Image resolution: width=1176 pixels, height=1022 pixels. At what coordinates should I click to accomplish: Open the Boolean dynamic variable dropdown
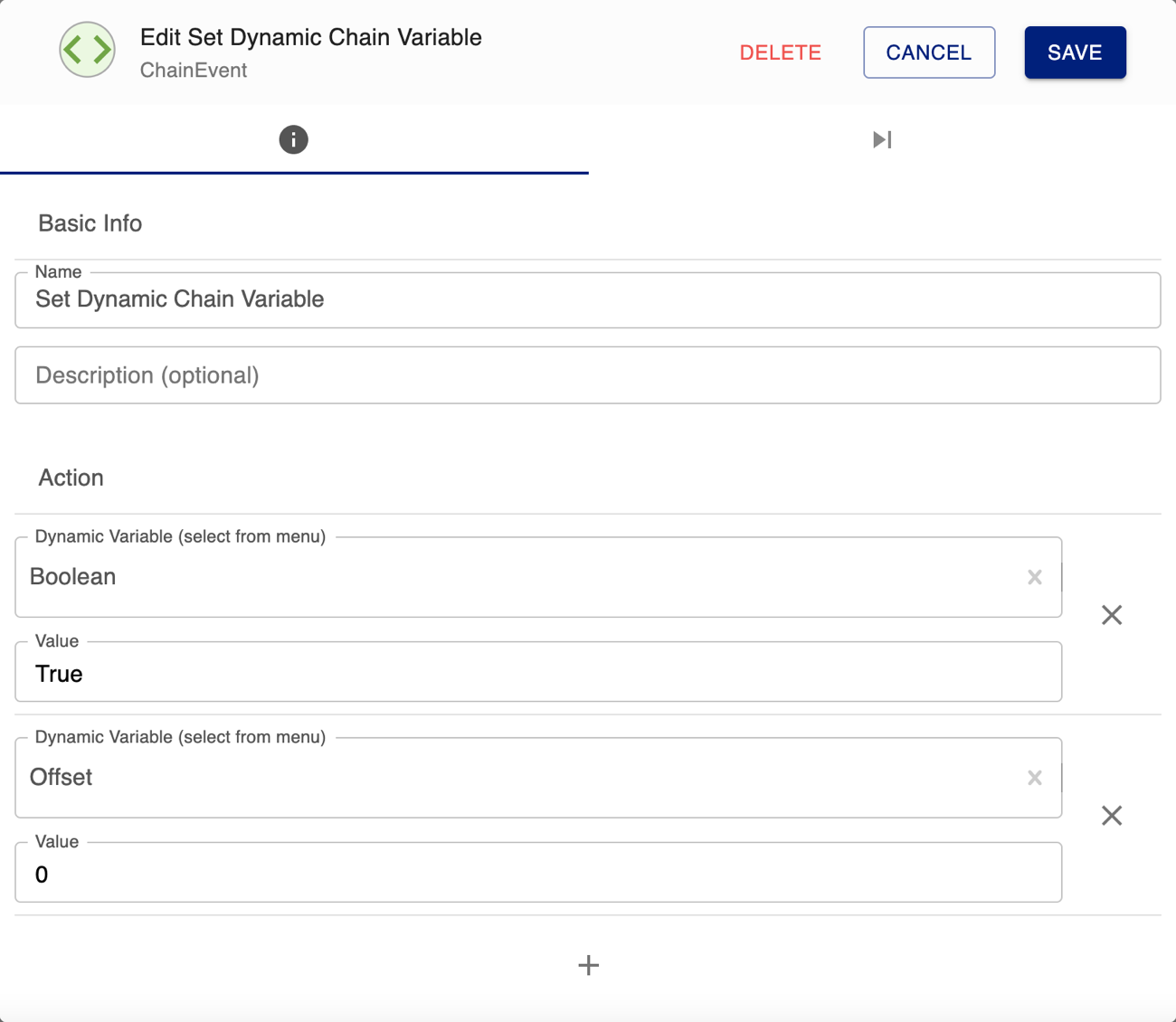pyautogui.click(x=538, y=577)
